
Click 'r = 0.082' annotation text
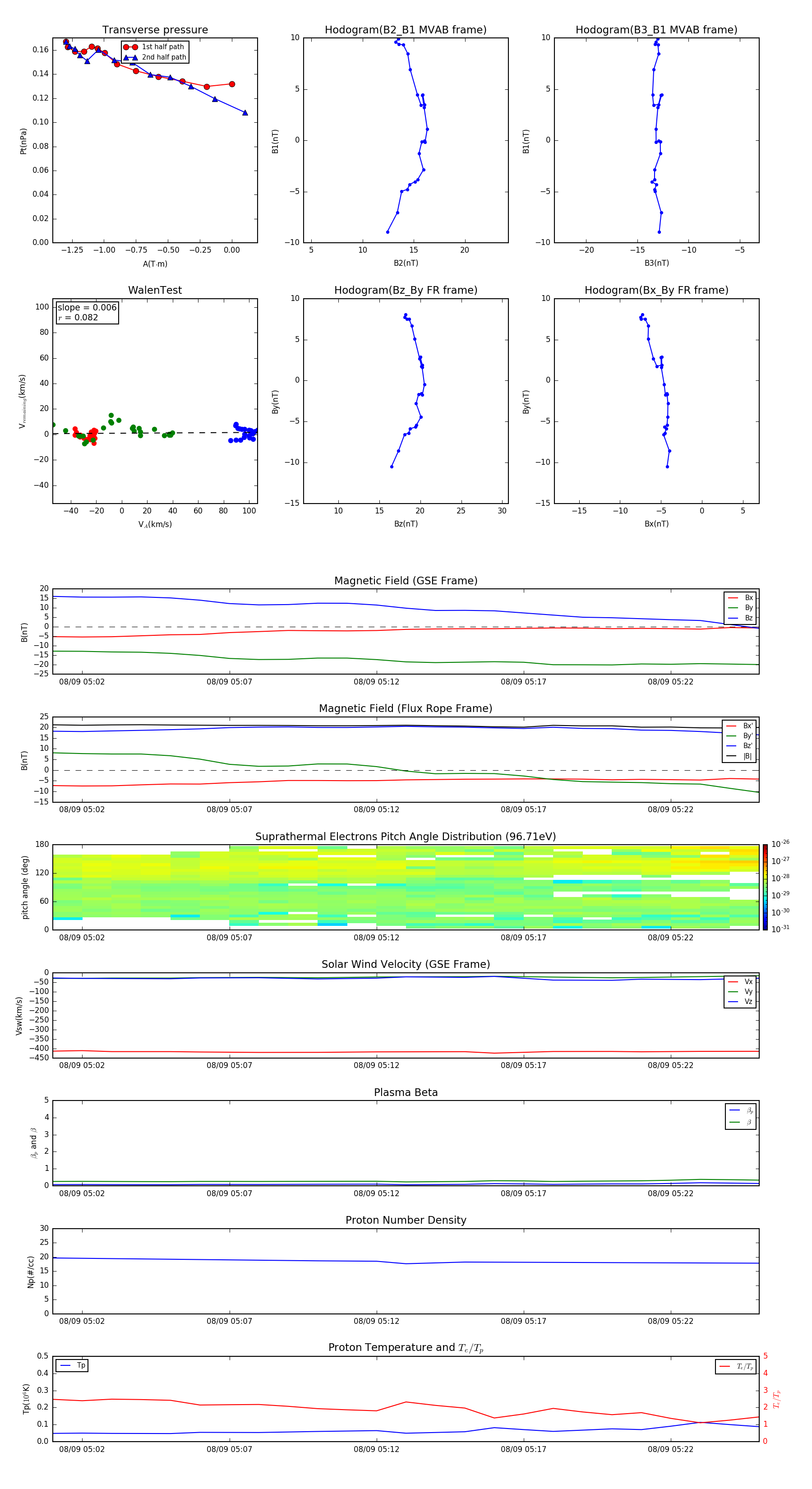78,317
